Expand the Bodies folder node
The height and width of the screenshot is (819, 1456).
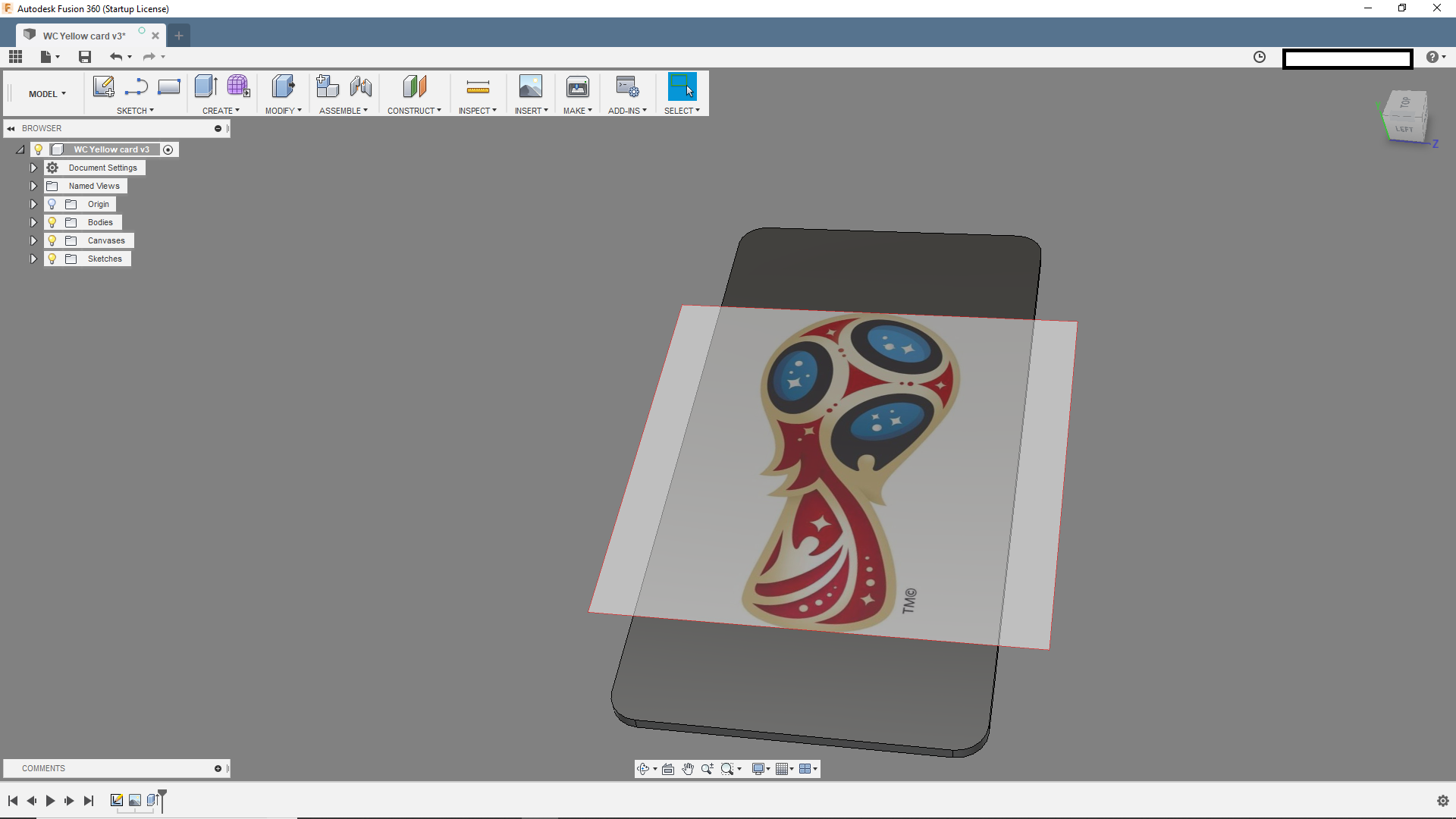click(x=33, y=222)
